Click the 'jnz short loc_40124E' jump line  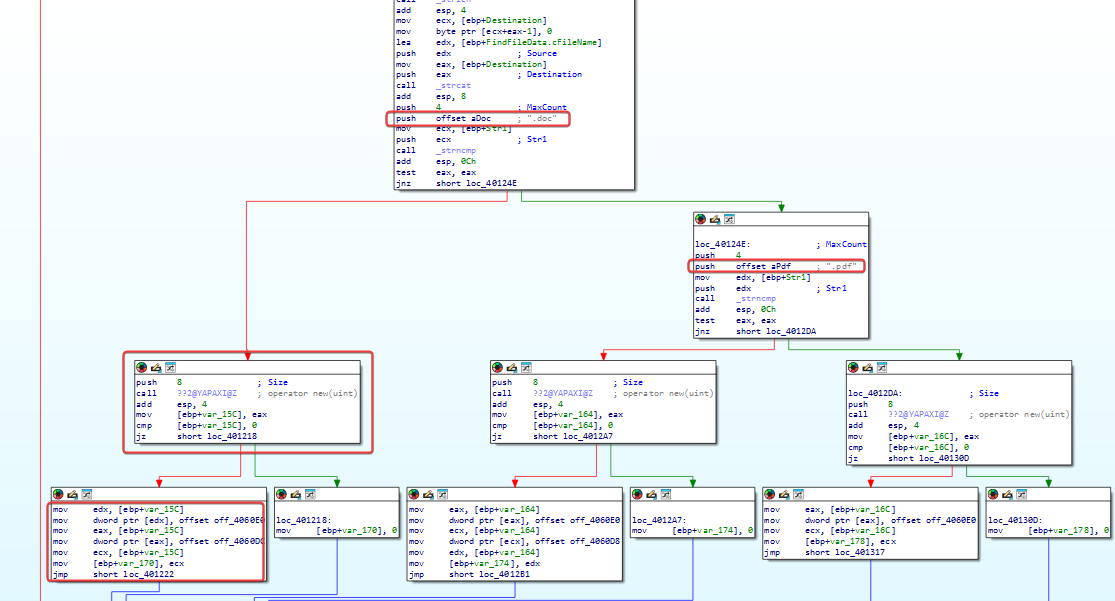click(x=457, y=184)
